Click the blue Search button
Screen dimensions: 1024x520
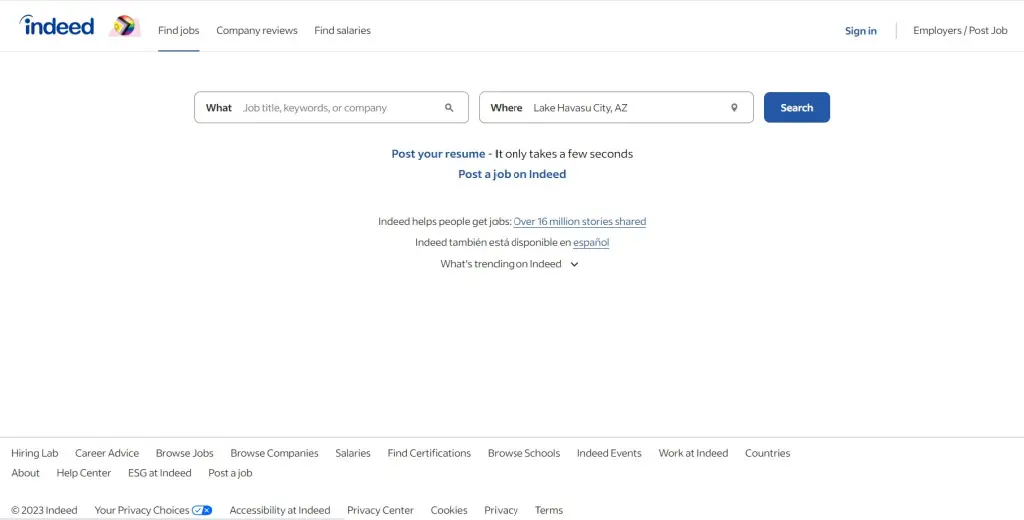click(x=797, y=107)
